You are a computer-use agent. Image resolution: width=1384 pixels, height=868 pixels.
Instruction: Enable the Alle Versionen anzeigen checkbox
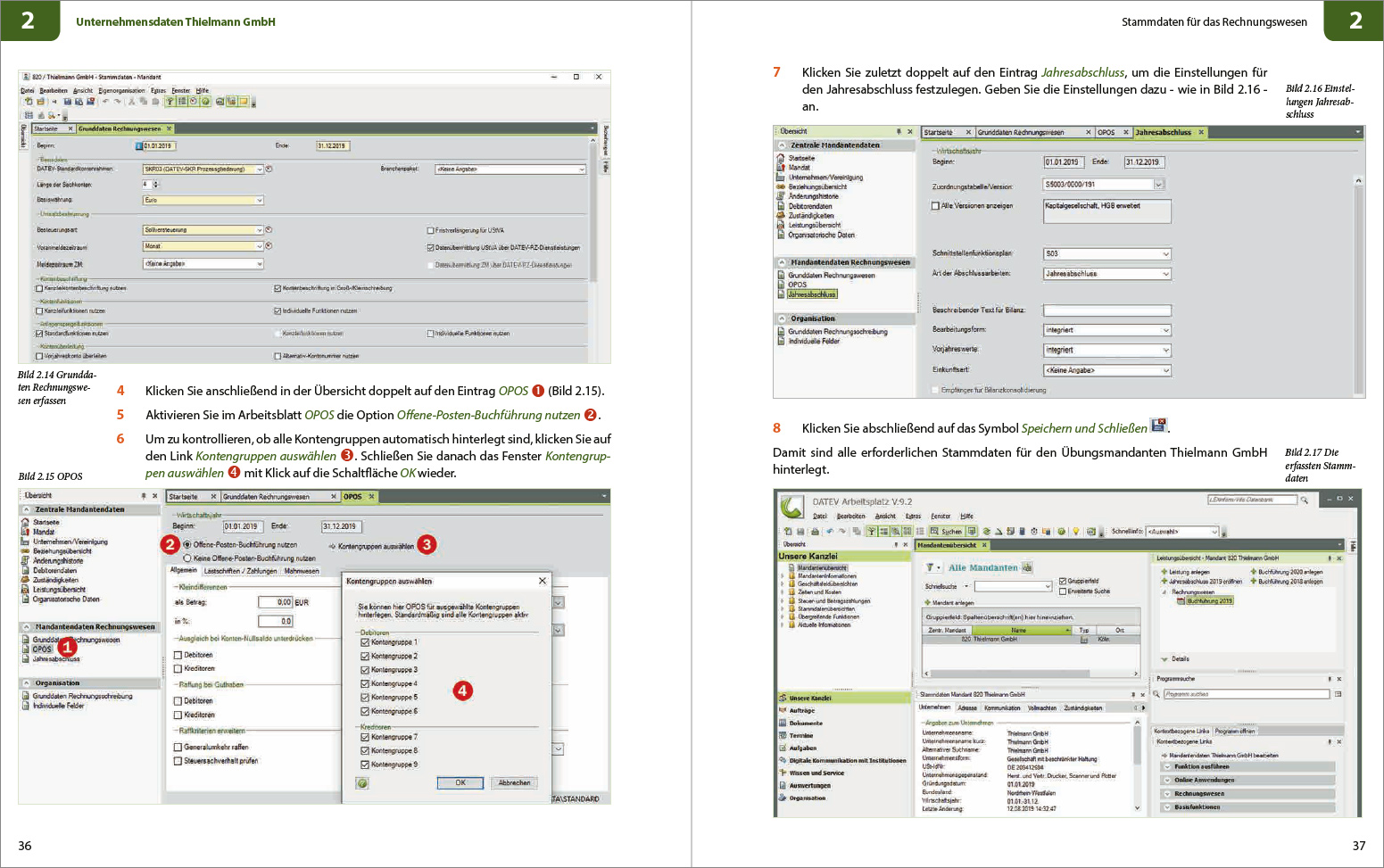[x=935, y=206]
